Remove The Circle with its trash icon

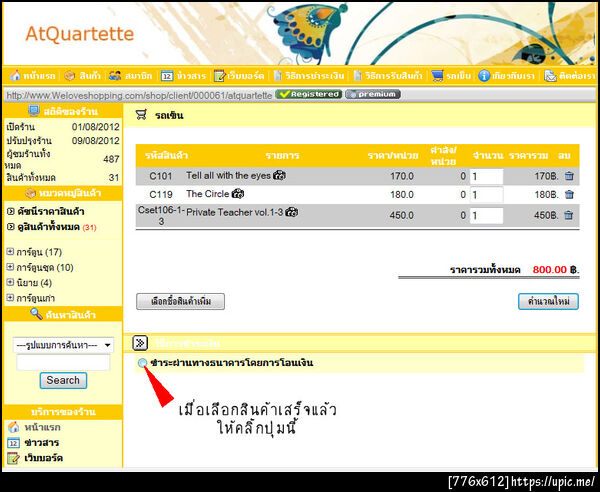pyautogui.click(x=569, y=194)
